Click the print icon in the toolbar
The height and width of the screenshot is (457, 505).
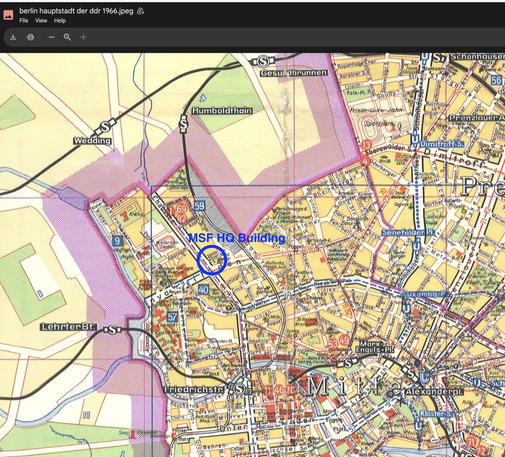30,37
